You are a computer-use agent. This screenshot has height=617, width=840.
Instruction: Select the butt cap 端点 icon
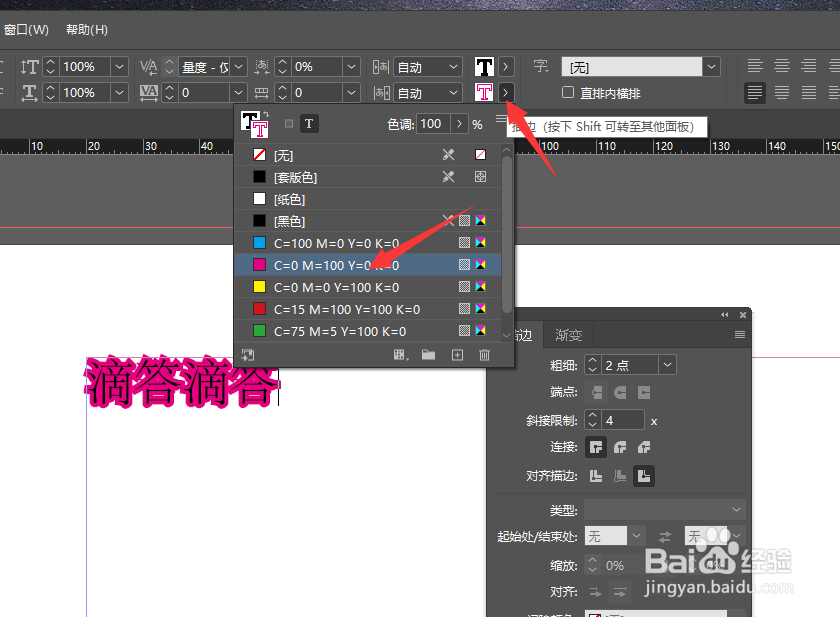click(596, 393)
